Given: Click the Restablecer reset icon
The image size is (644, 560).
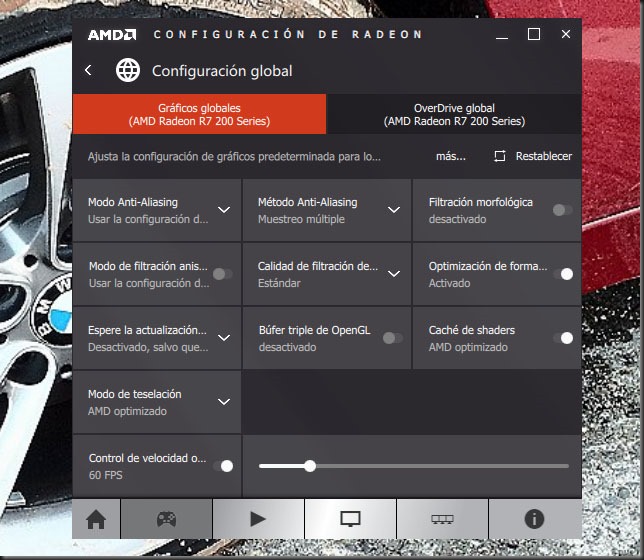Looking at the screenshot, I should 499,156.
